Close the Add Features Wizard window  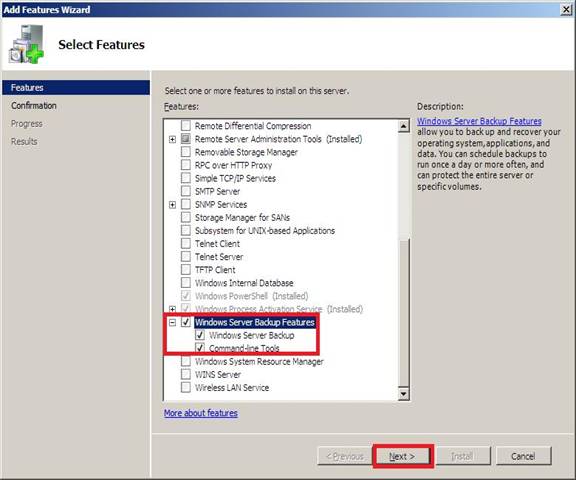click(567, 10)
